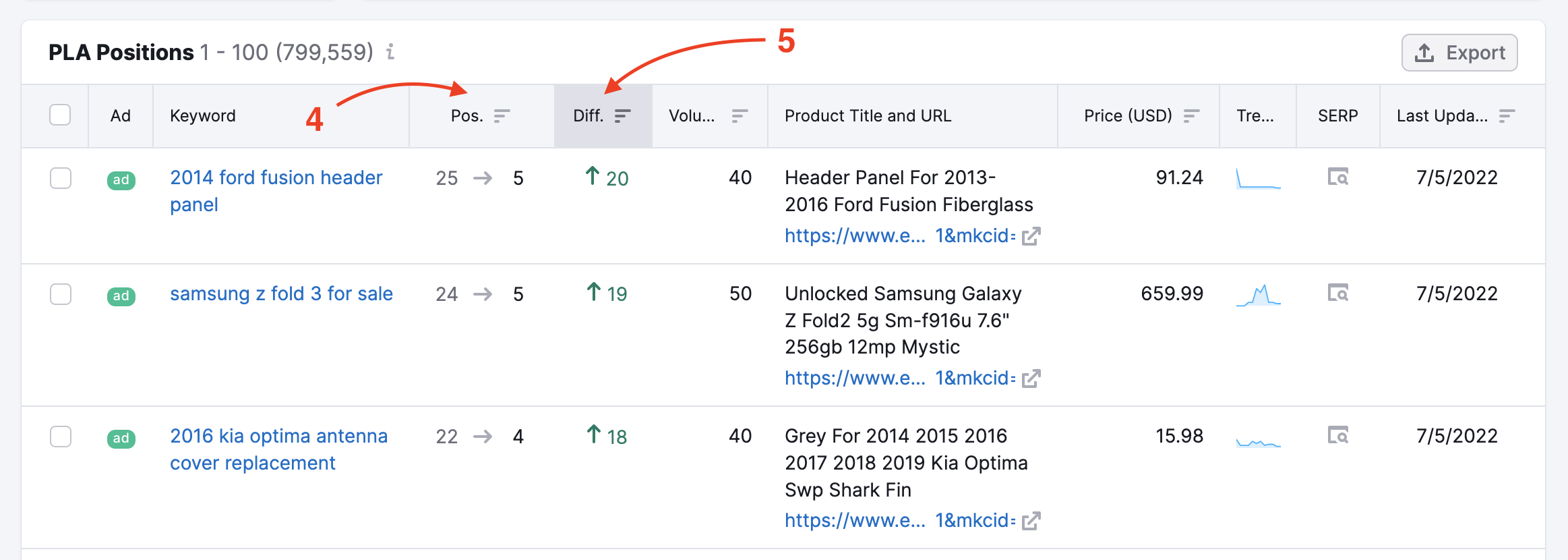
Task: View SERP snapshot for kia optima row
Action: point(1337,436)
